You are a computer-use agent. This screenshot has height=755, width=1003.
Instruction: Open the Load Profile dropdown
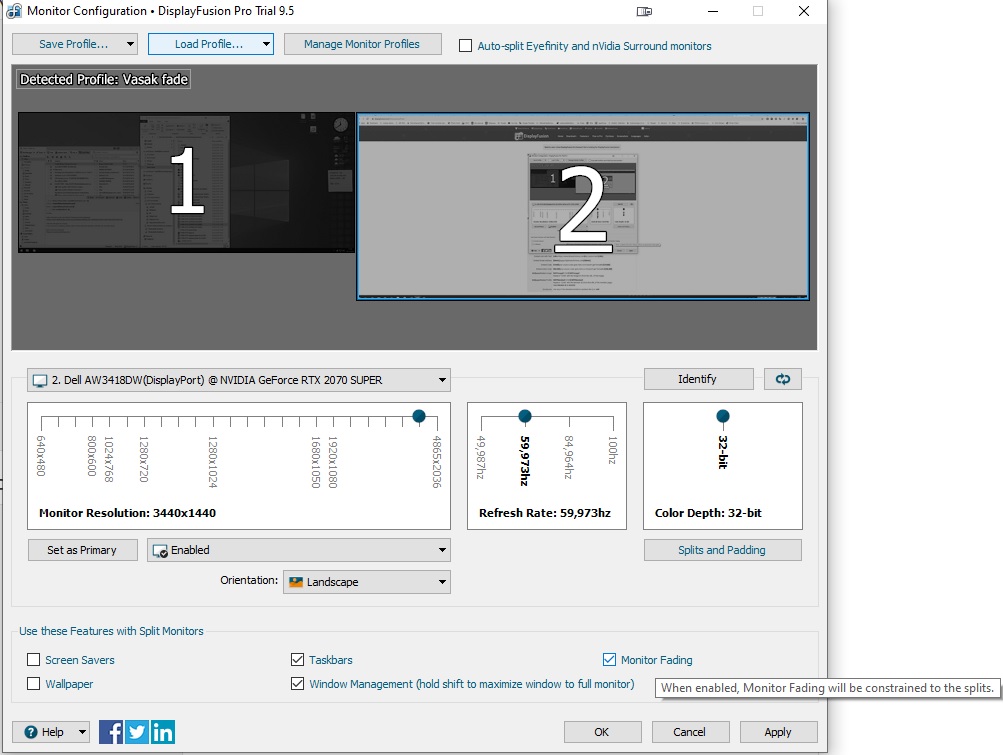[x=210, y=44]
